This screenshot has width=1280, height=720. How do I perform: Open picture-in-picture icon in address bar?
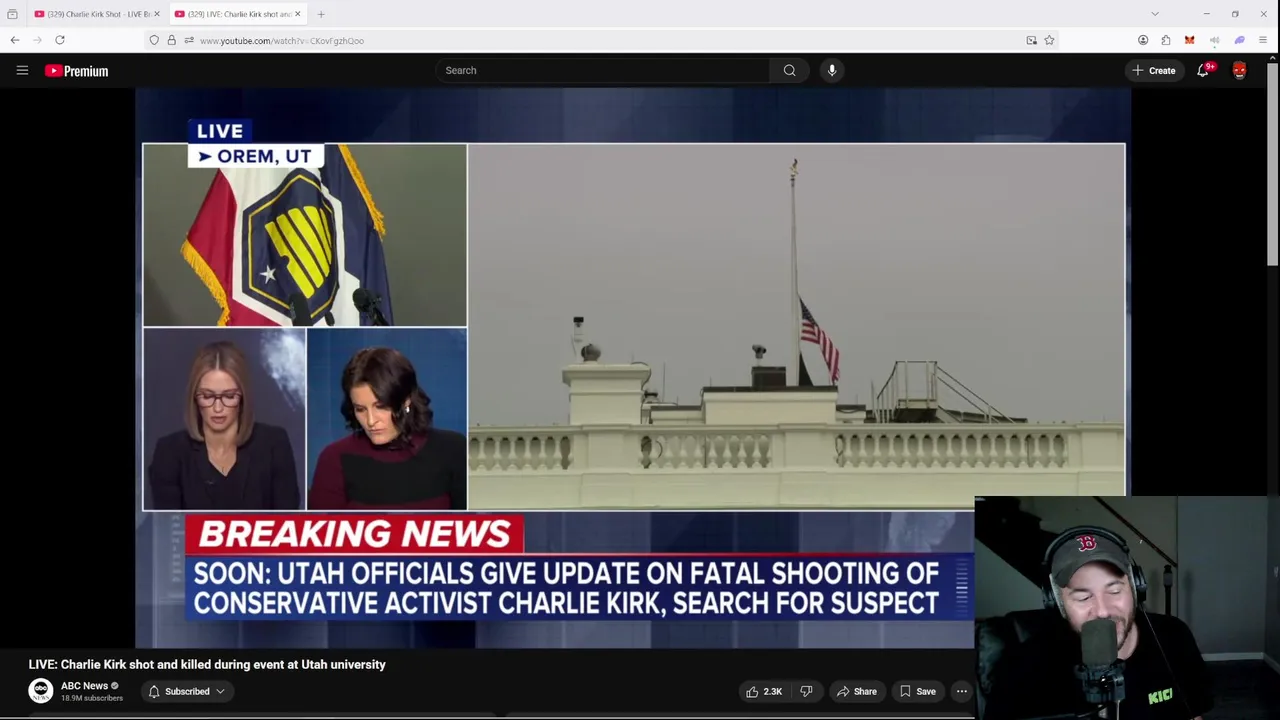tap(1031, 40)
